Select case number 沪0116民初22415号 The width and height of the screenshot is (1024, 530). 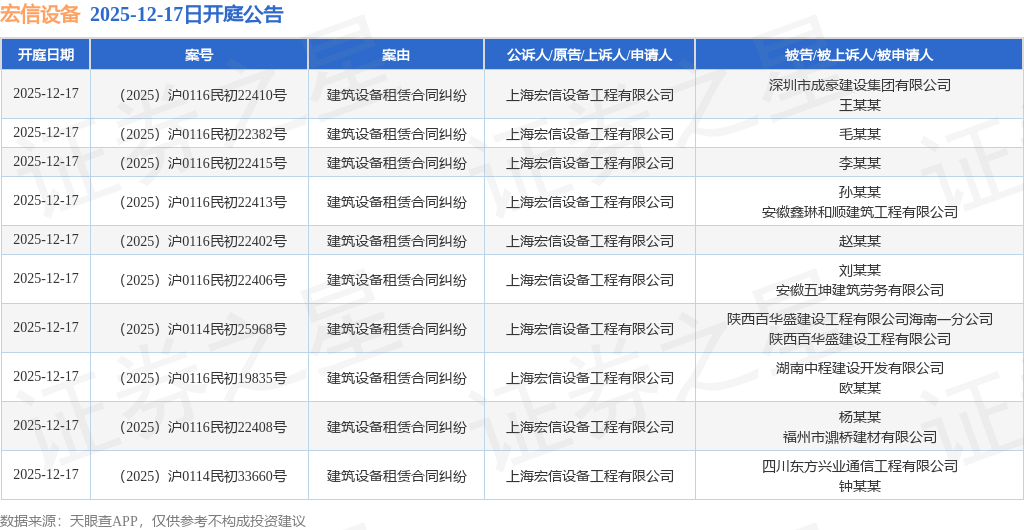(227, 163)
